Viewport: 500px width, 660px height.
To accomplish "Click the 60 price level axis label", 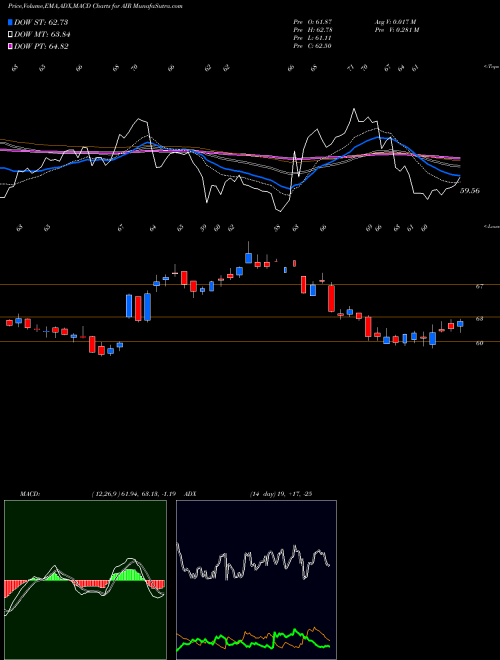I will 479,343.
